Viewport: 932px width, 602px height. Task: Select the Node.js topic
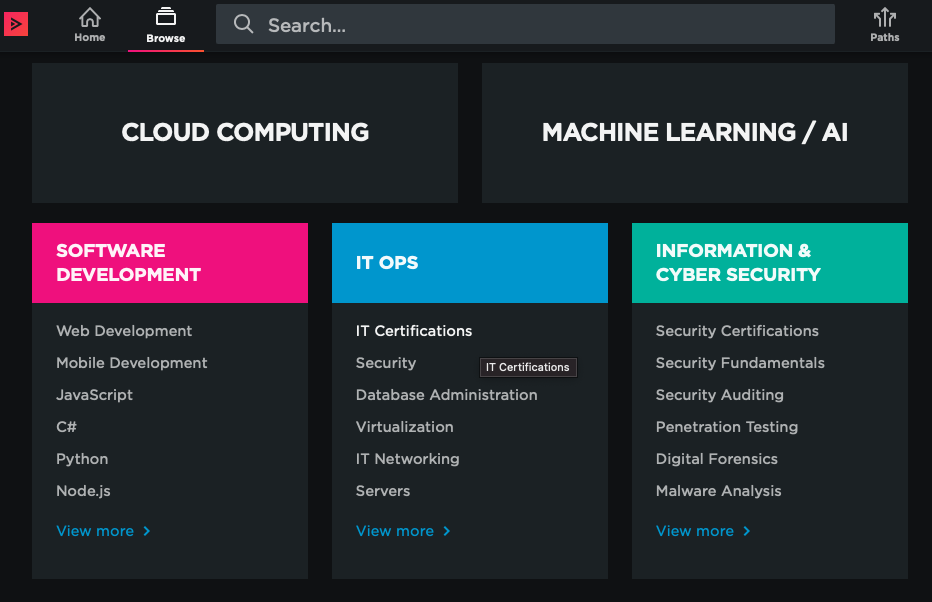coord(83,490)
